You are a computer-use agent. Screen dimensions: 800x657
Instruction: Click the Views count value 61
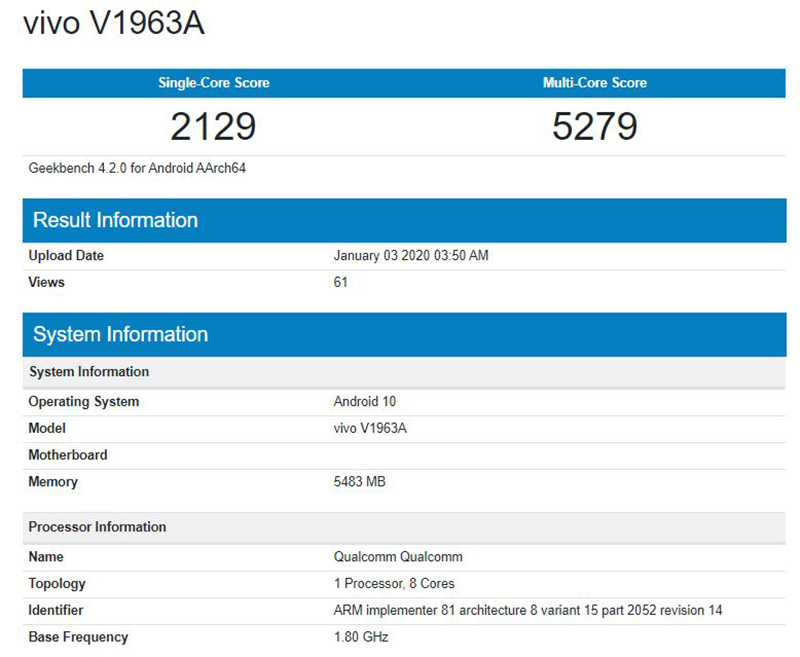[340, 282]
